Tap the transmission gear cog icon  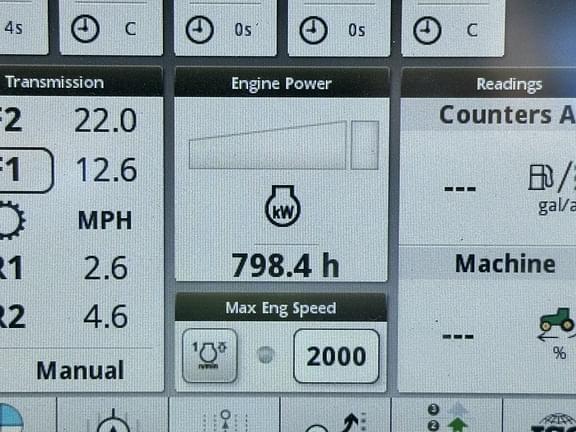click(11, 220)
